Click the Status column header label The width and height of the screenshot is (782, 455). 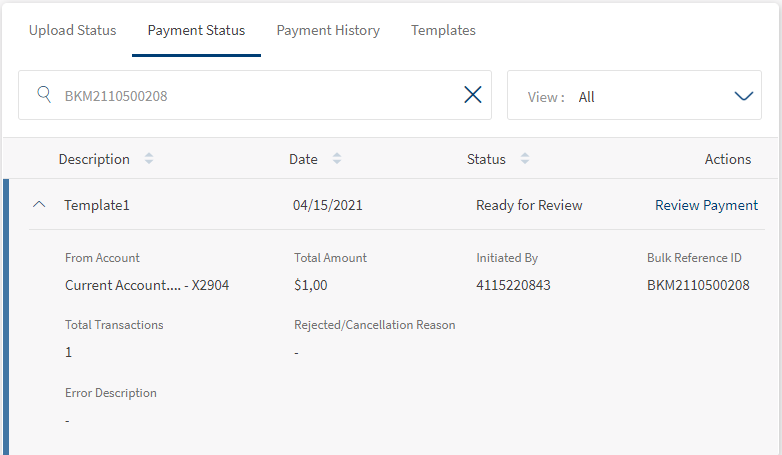pos(486,159)
